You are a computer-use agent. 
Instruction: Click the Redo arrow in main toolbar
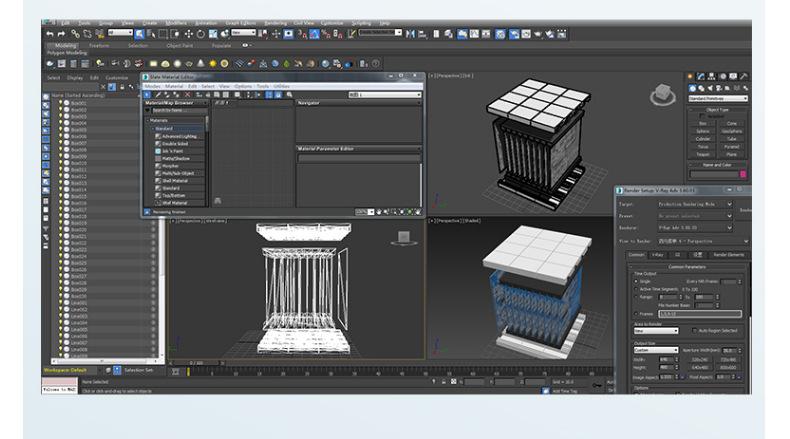point(62,34)
